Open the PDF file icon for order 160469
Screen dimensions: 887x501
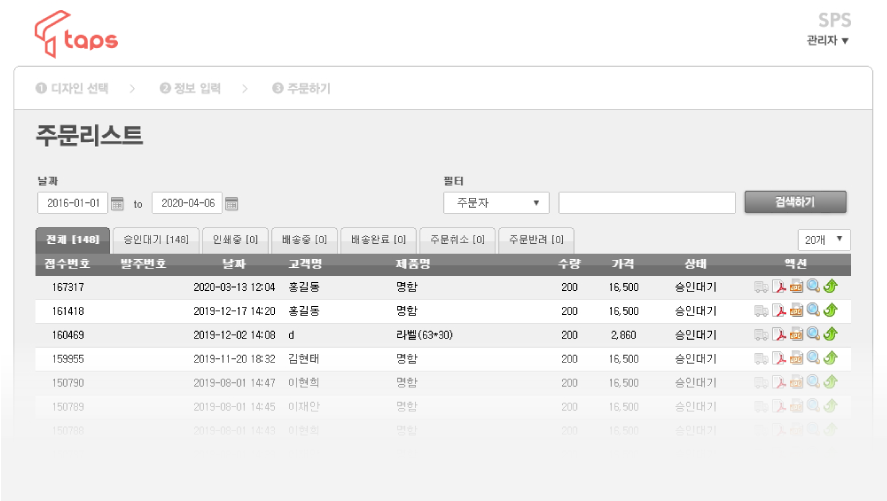[780, 334]
